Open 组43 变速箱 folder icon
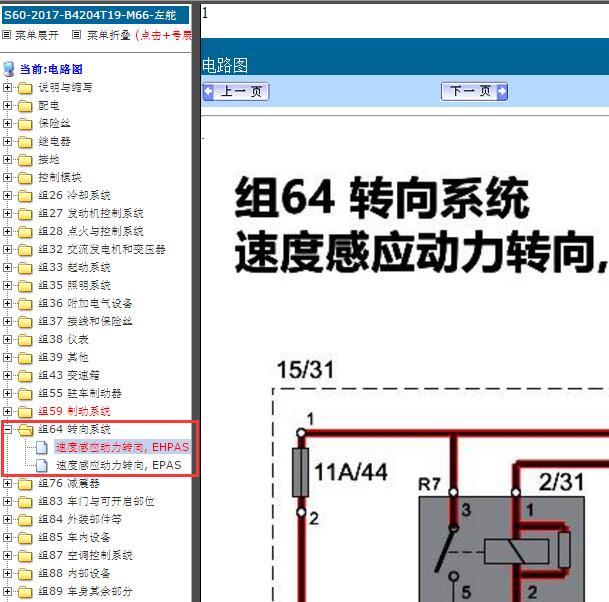609x602 pixels. click(x=25, y=376)
